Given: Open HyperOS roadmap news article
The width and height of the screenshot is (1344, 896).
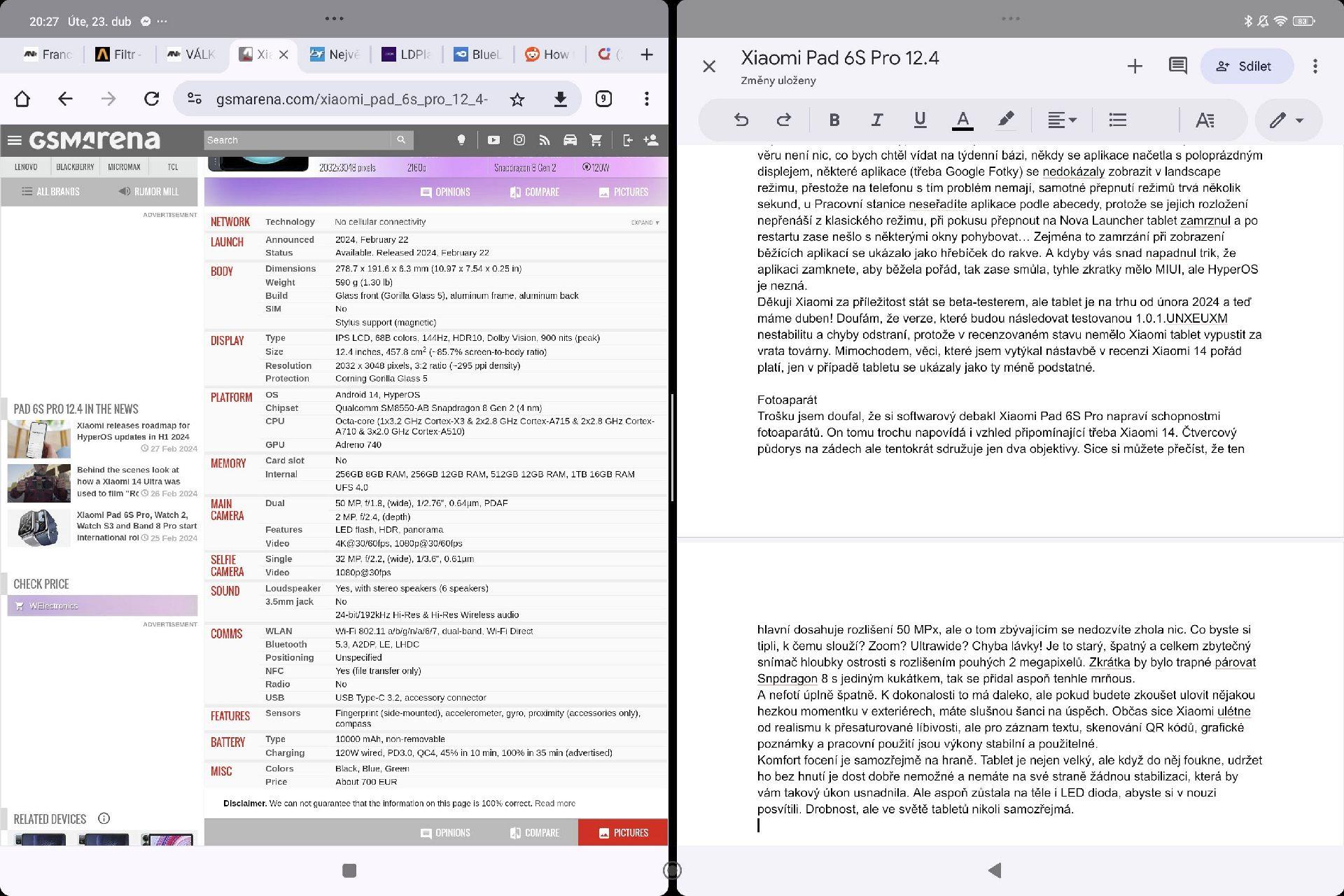Looking at the screenshot, I should [x=133, y=431].
